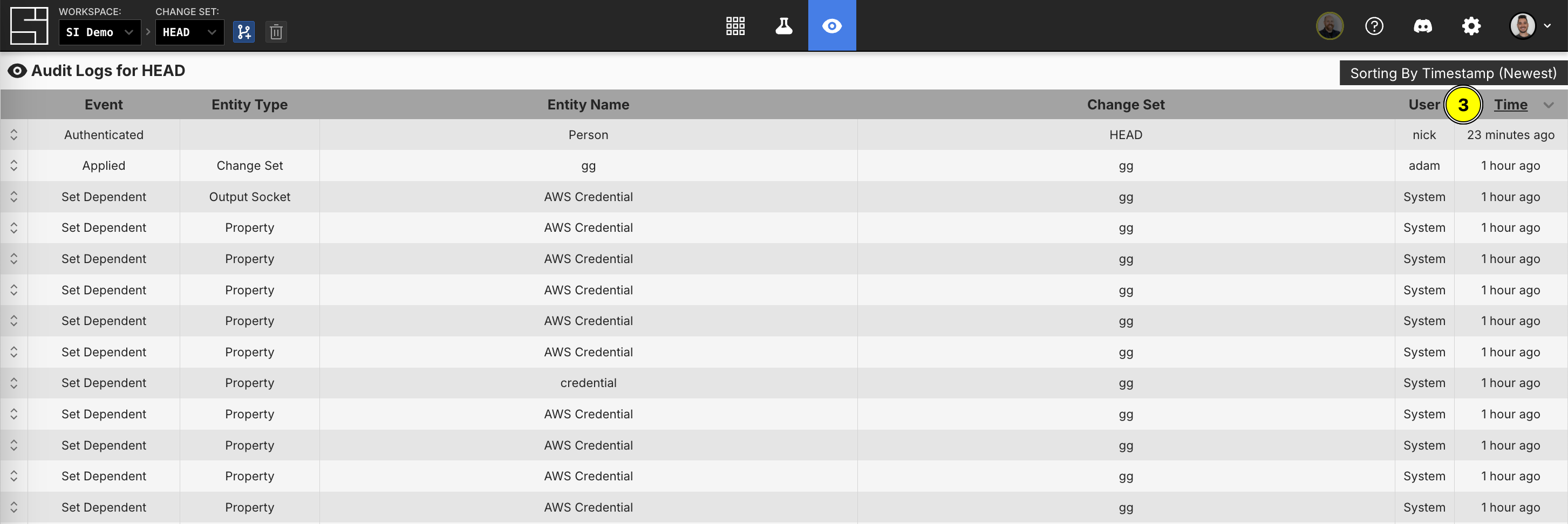1568x524 pixels.
Task: Click the System Initiative logo icon
Action: (29, 25)
